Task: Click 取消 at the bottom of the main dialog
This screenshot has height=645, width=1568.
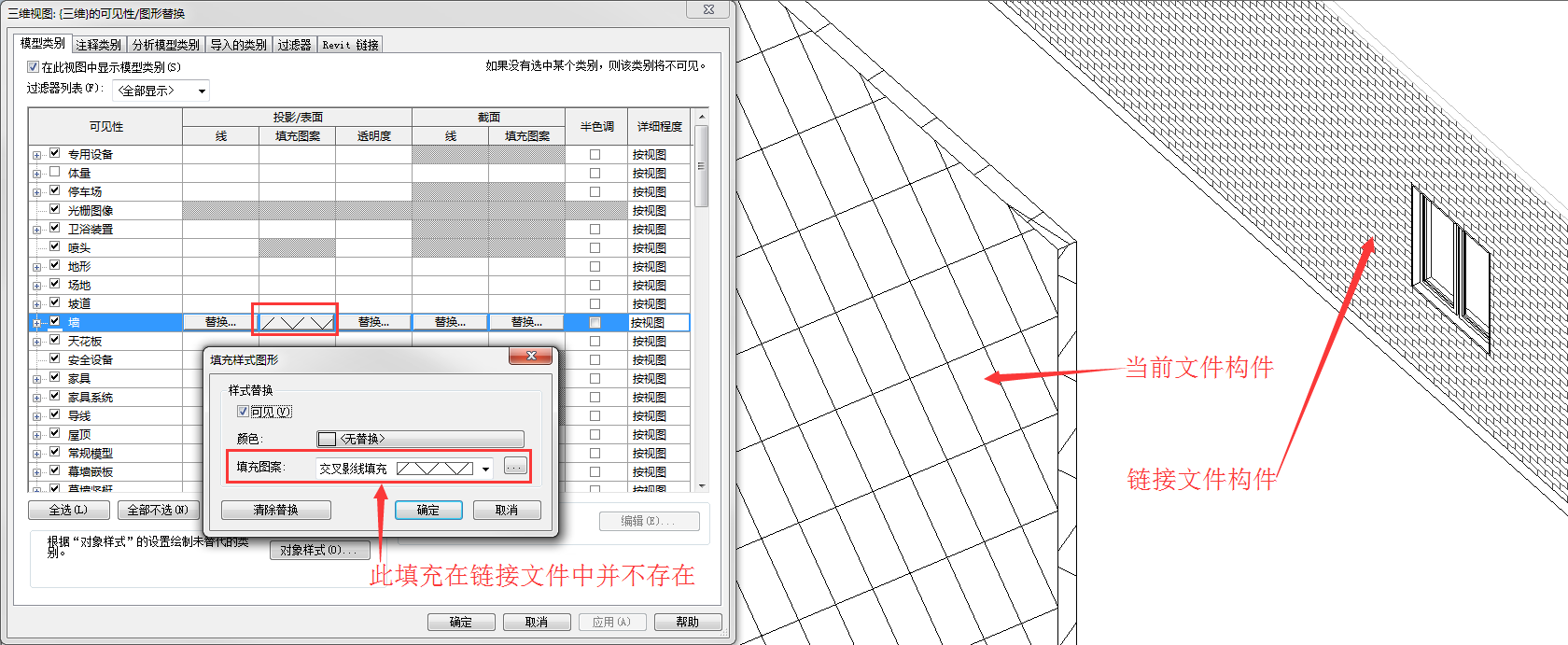Action: [537, 622]
